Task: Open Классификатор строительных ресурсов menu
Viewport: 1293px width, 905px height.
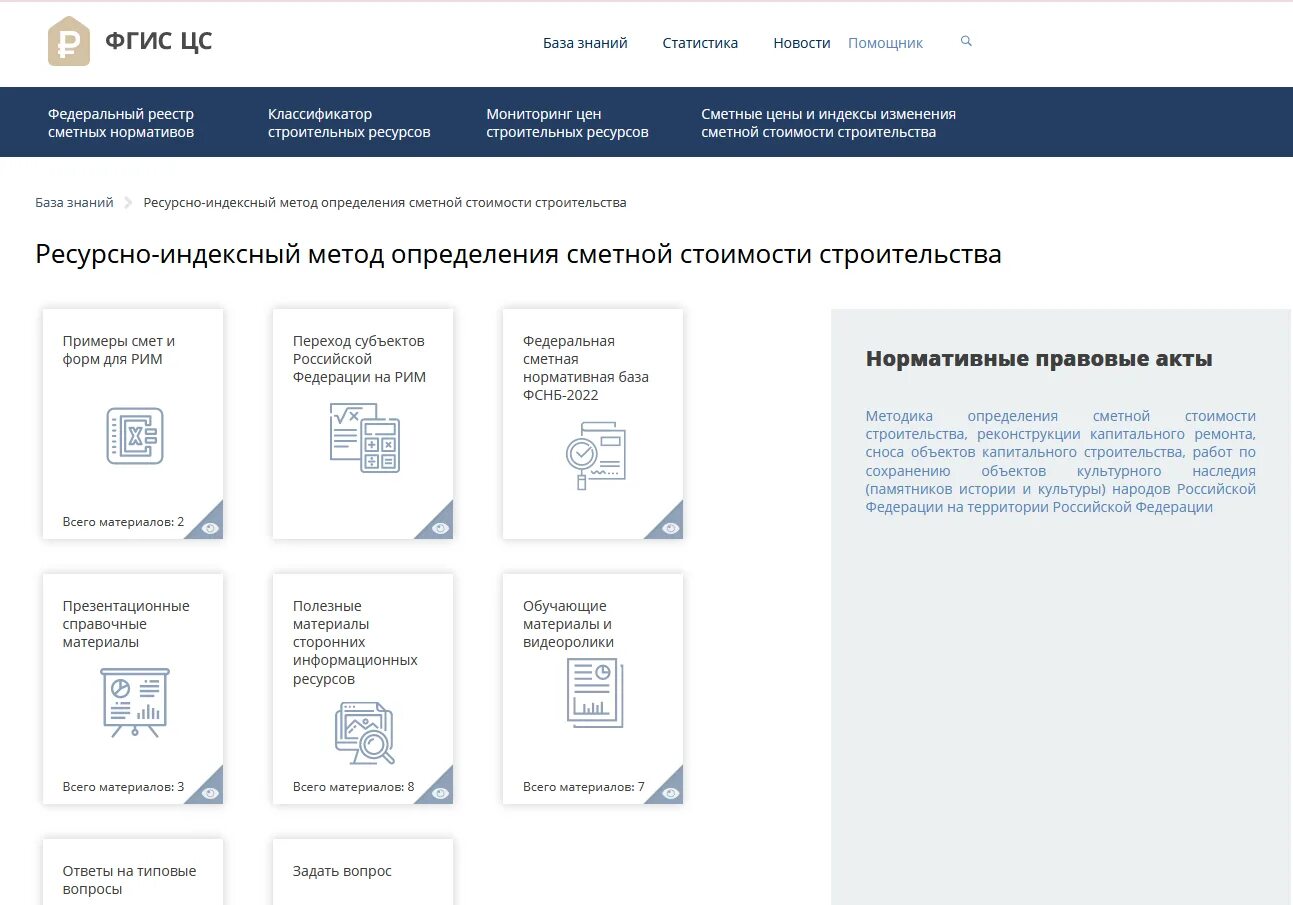Action: click(x=349, y=123)
